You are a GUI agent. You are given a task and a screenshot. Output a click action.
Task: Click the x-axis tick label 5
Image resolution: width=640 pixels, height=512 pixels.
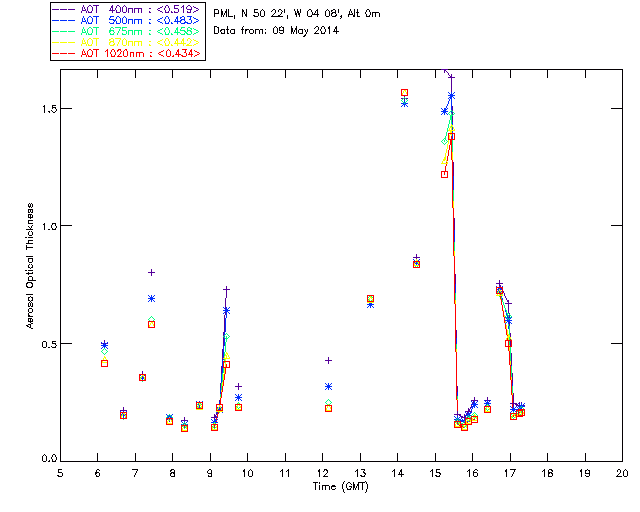(x=60, y=473)
